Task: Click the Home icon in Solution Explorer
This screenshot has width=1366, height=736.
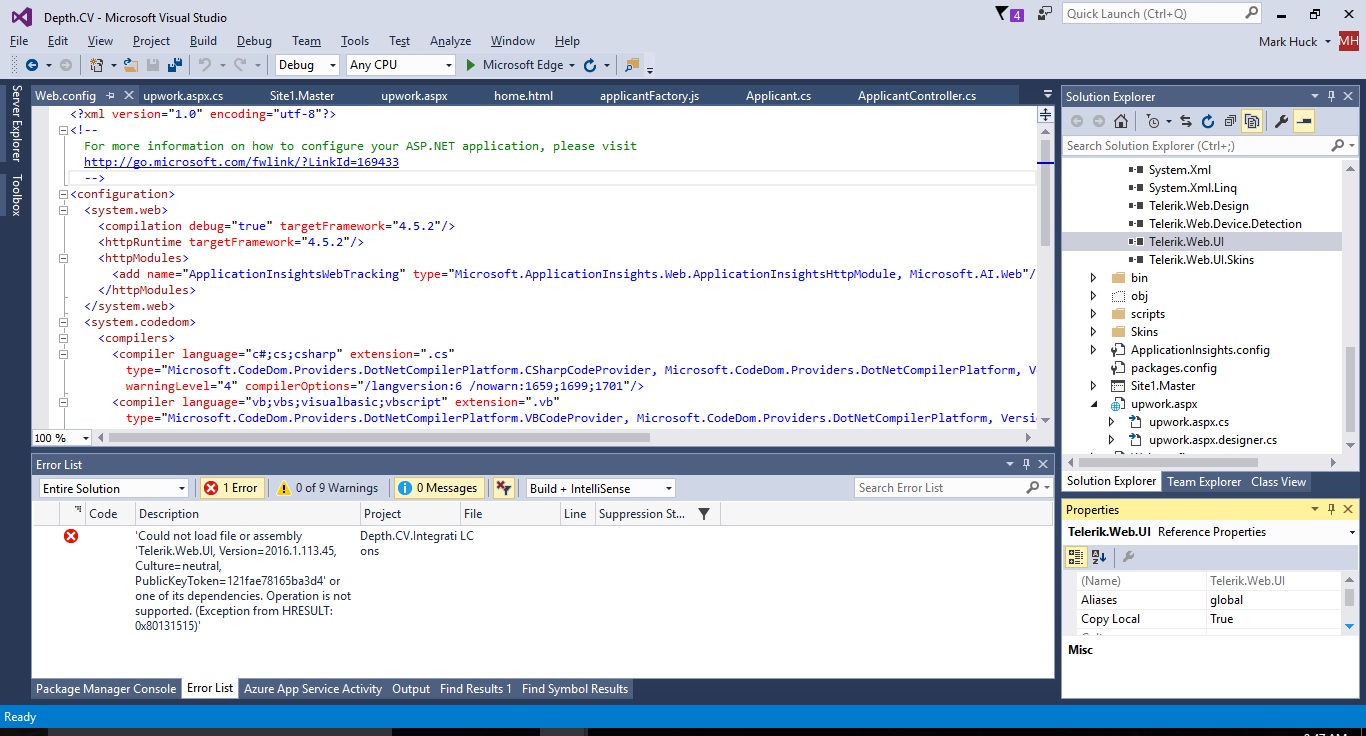Action: click(1121, 121)
